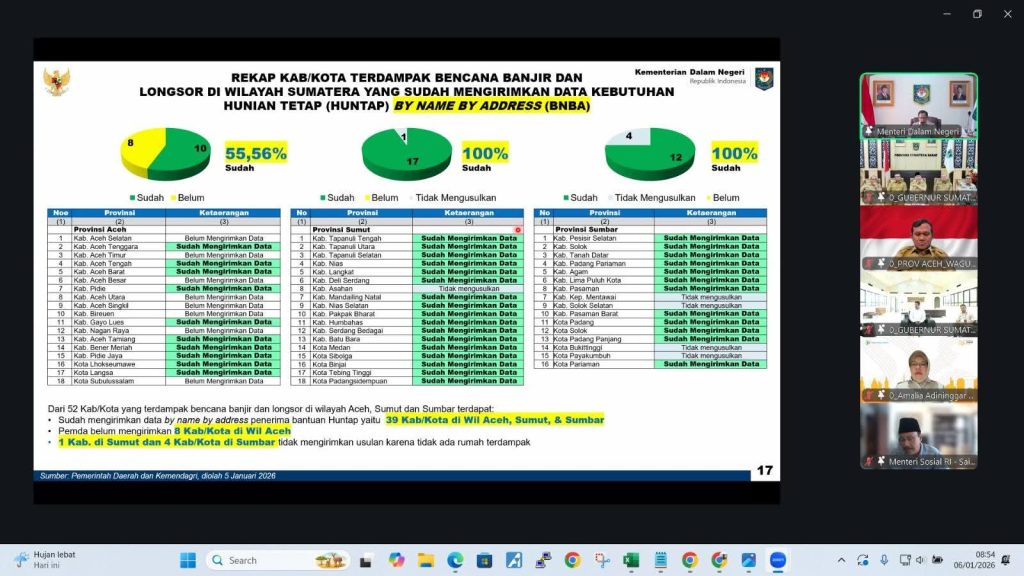Open File Explorer from the taskbar
This screenshot has width=1024, height=576.
pyautogui.click(x=426, y=560)
